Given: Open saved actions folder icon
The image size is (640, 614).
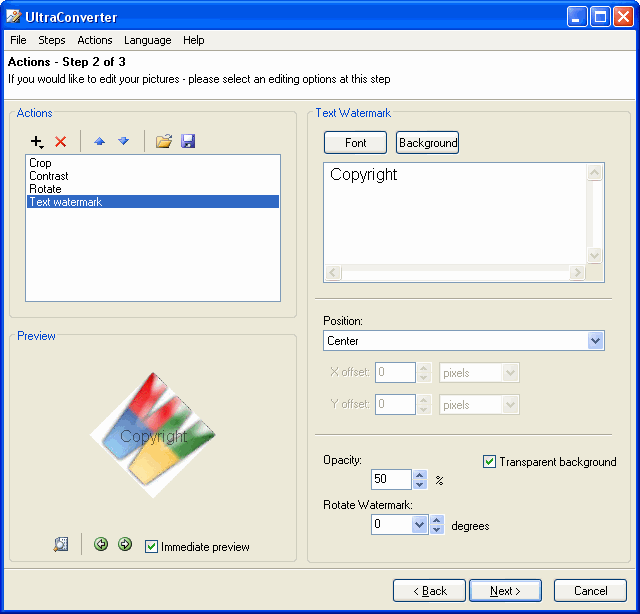Looking at the screenshot, I should [x=164, y=141].
